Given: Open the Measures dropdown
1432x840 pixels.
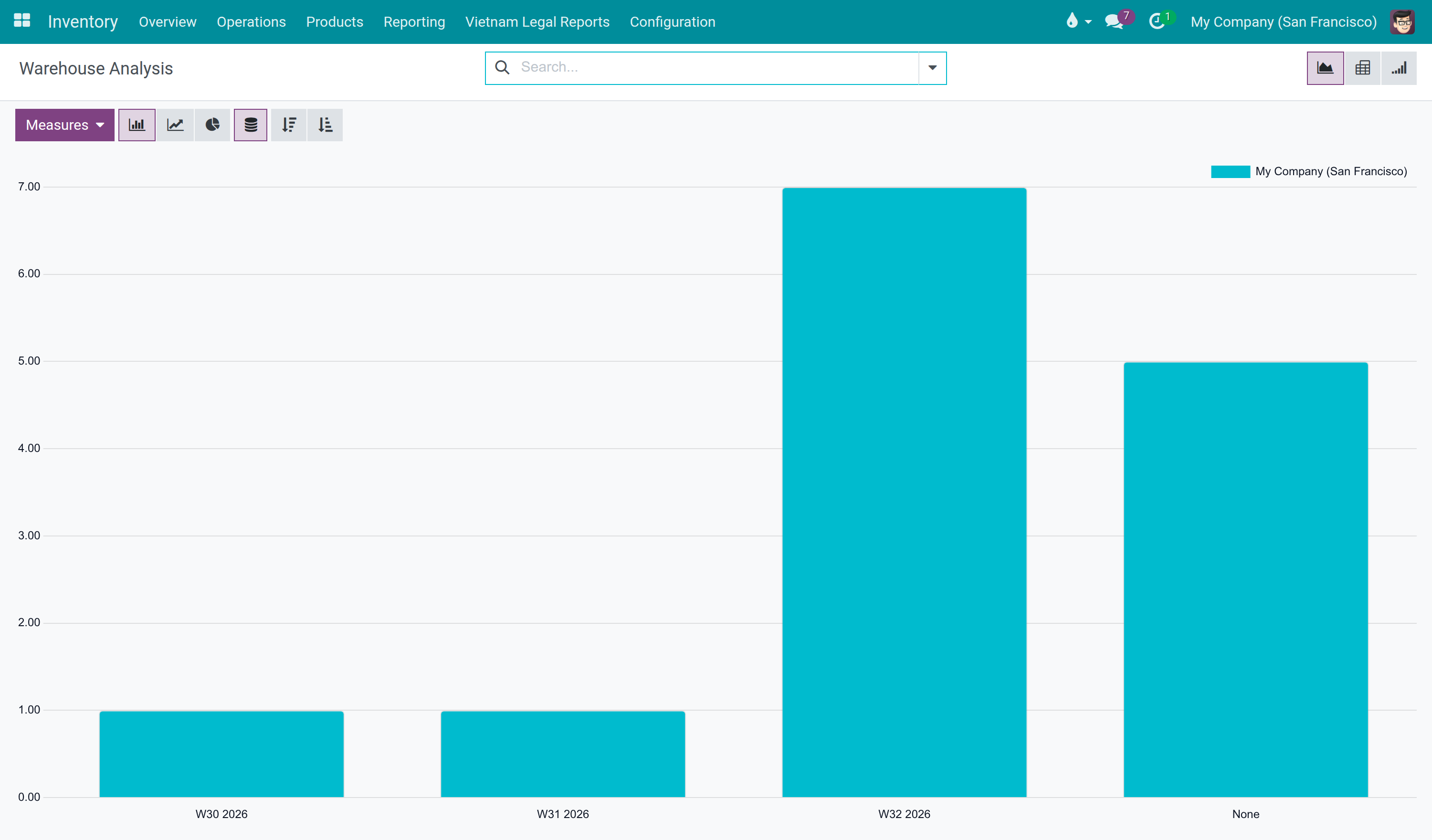Looking at the screenshot, I should [x=65, y=125].
